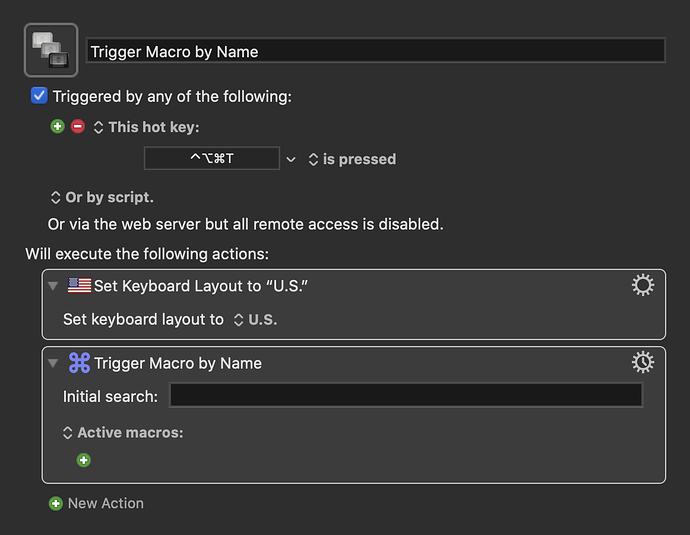
Task: Click the Initial search text field
Action: pyautogui.click(x=406, y=395)
